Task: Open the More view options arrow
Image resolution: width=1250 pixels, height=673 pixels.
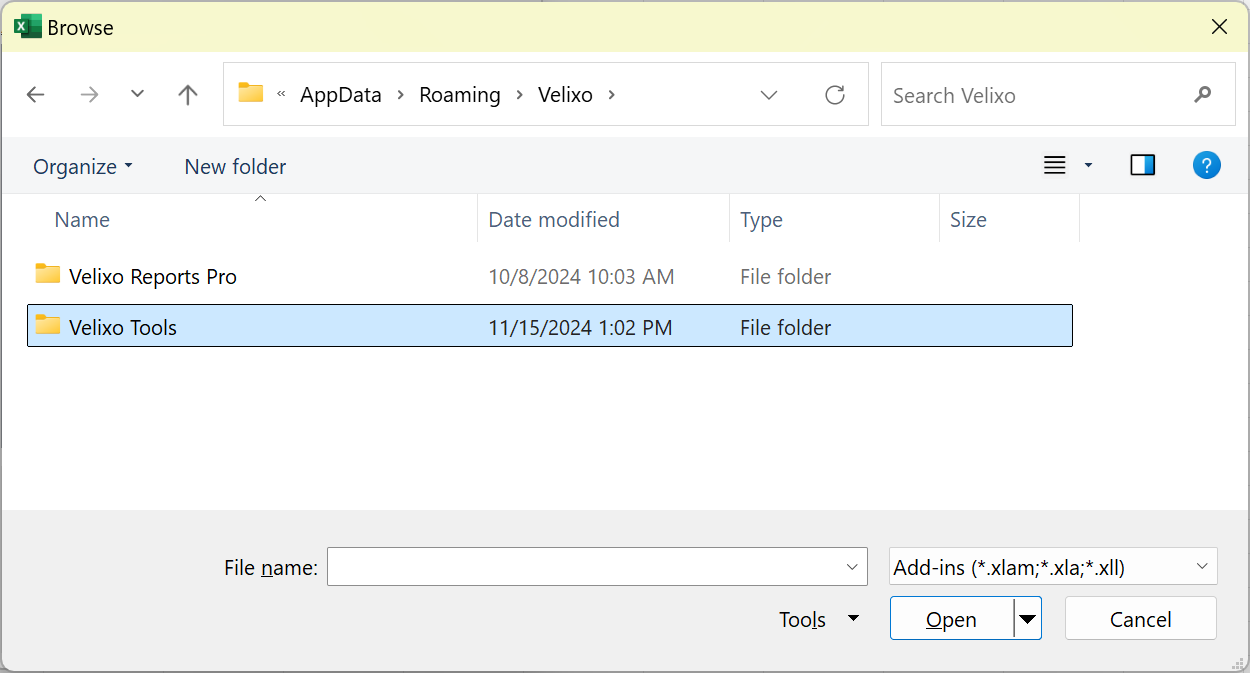Action: (1089, 165)
